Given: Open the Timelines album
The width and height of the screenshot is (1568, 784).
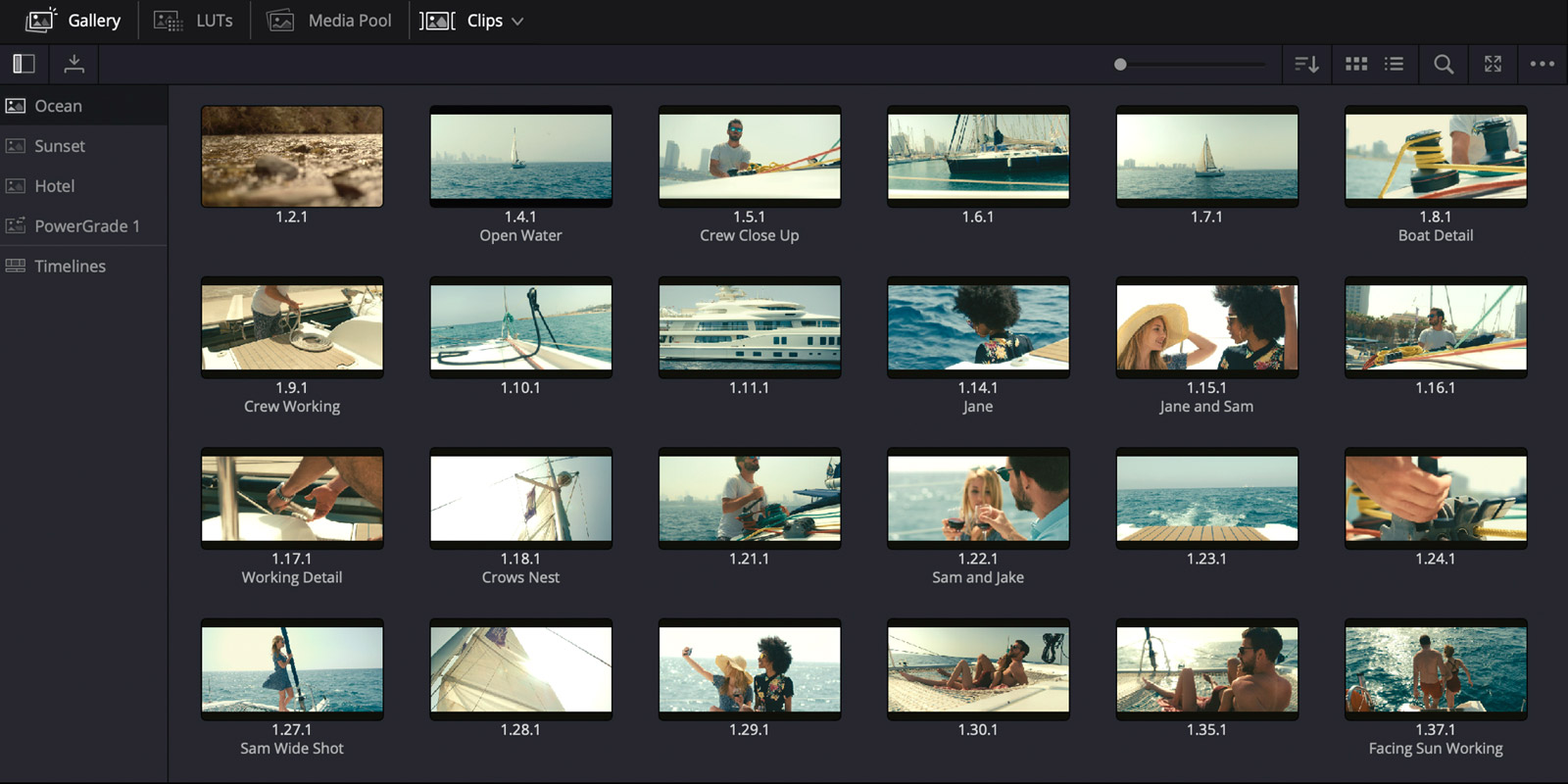Looking at the screenshot, I should click(83, 267).
